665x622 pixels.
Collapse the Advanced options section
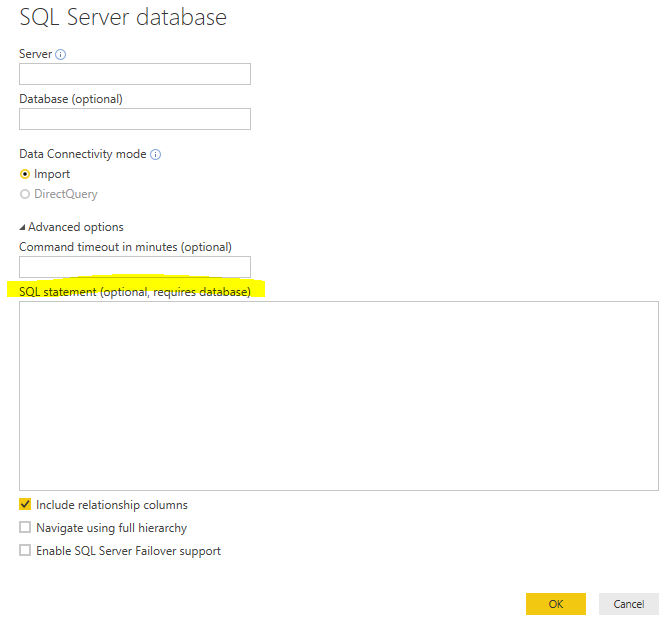pos(22,228)
